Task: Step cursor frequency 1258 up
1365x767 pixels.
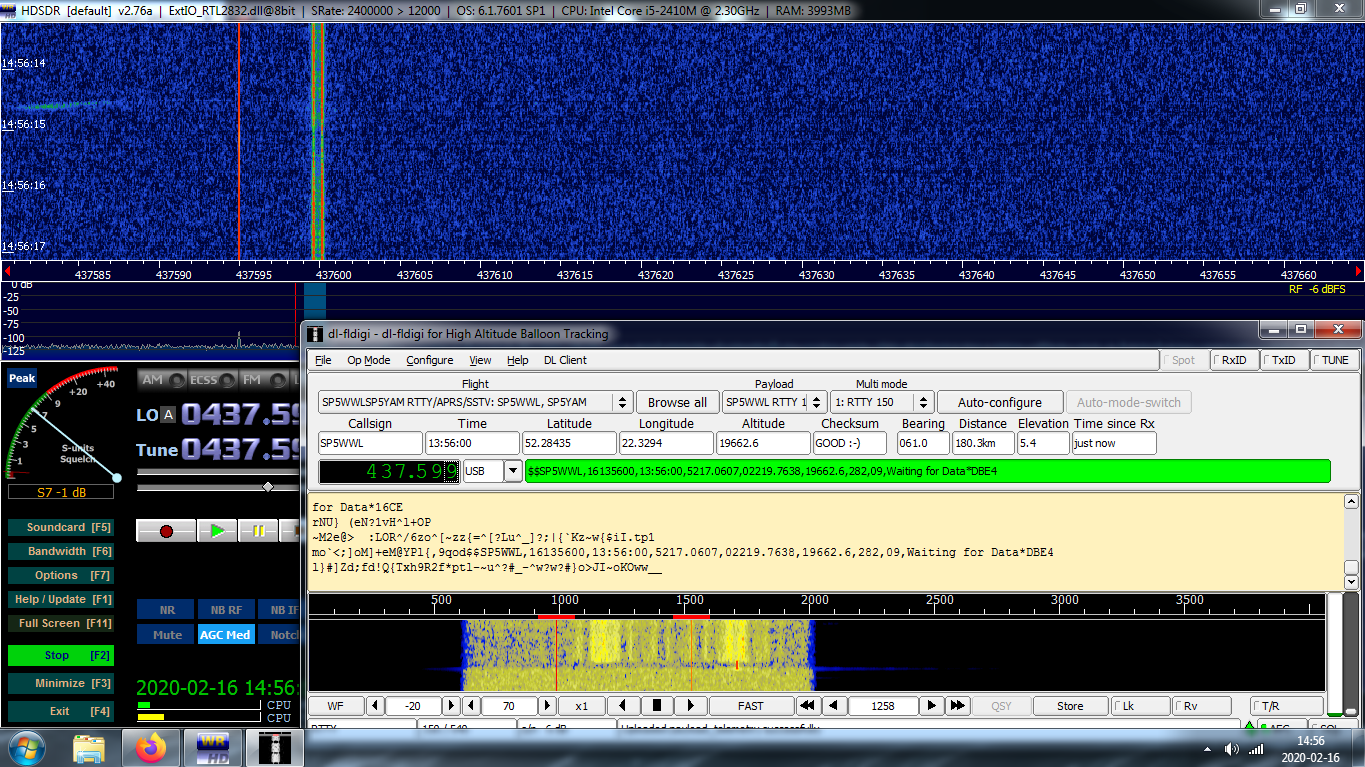Action: coord(932,706)
